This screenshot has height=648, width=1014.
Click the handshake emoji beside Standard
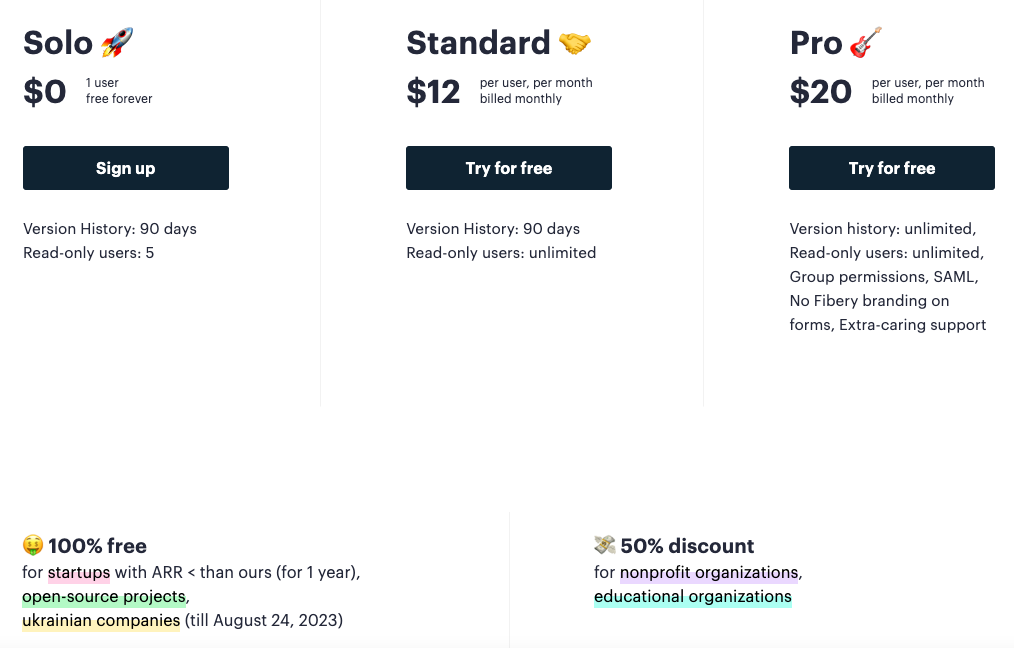coord(575,43)
